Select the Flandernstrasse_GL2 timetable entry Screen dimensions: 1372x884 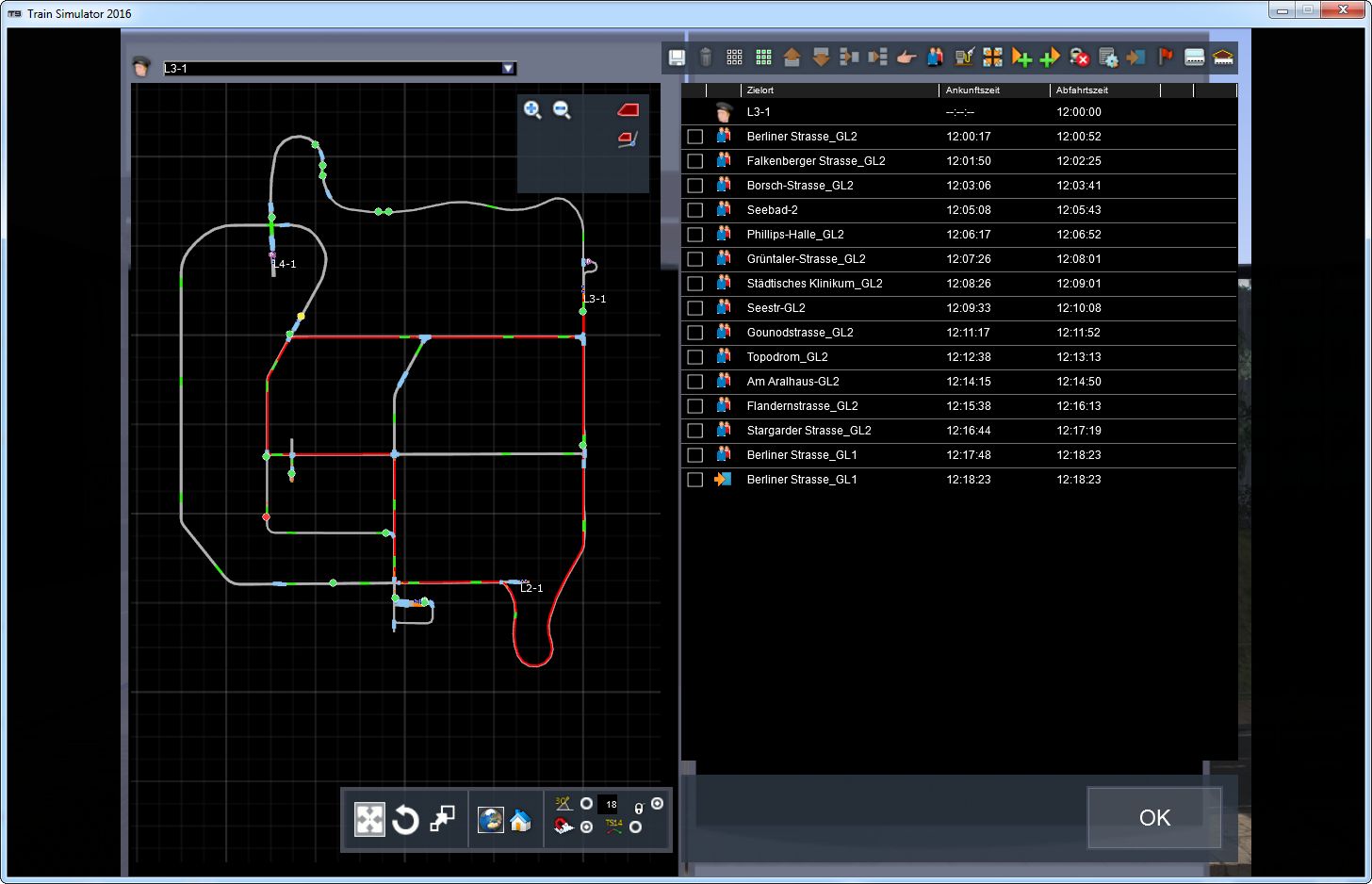click(x=802, y=406)
